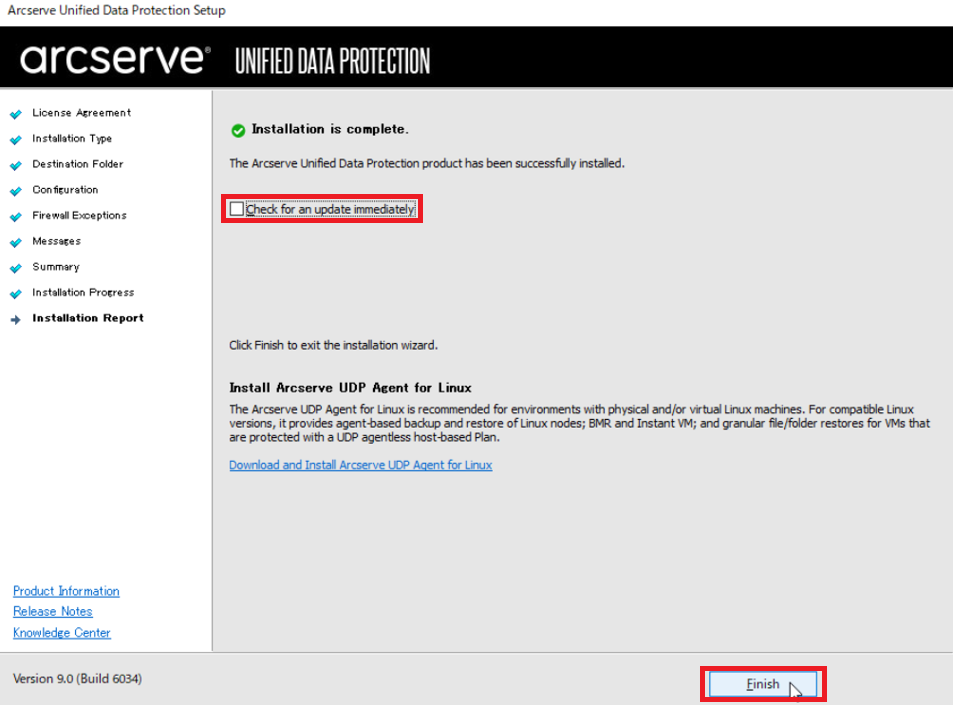Enable Check for an update immediately checkbox

tap(237, 209)
